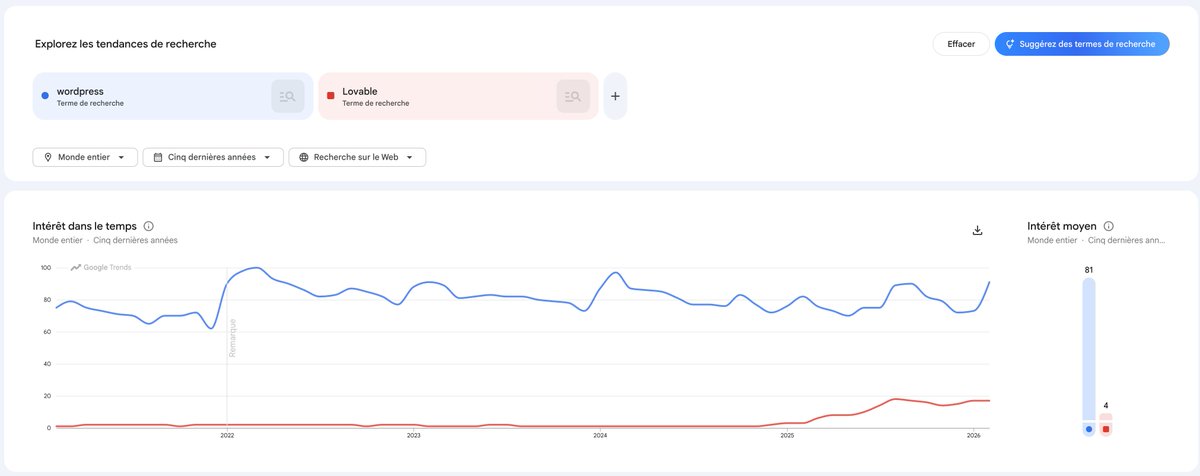Open search icon in wordpress term chip
This screenshot has width=1200, height=476.
click(288, 97)
